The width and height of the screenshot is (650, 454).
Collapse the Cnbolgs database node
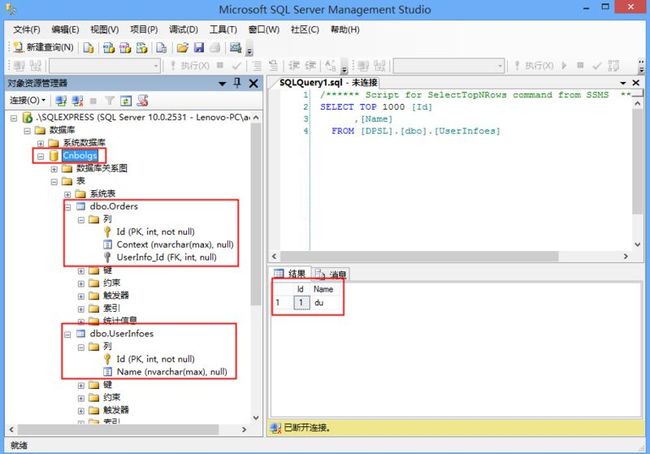40,156
